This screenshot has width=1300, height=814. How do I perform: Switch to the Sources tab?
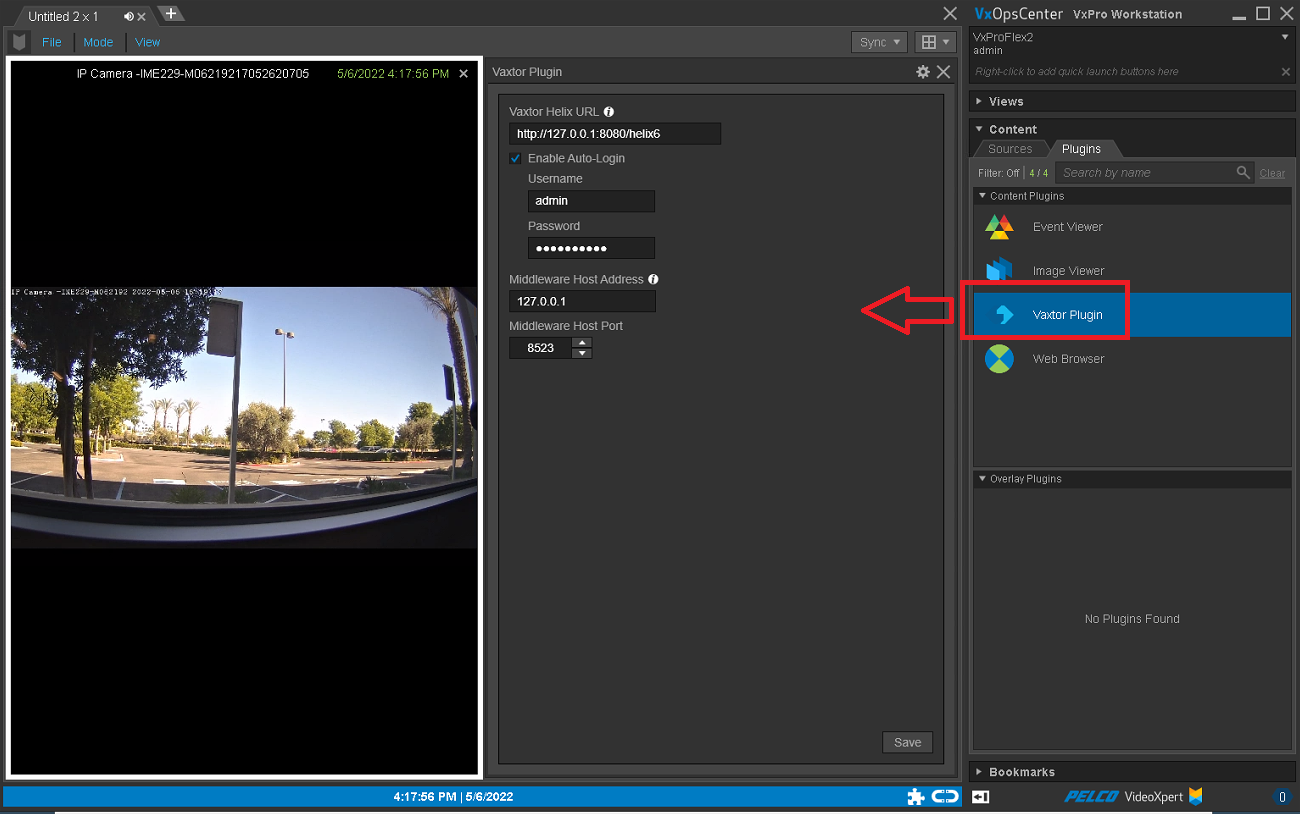point(1010,148)
